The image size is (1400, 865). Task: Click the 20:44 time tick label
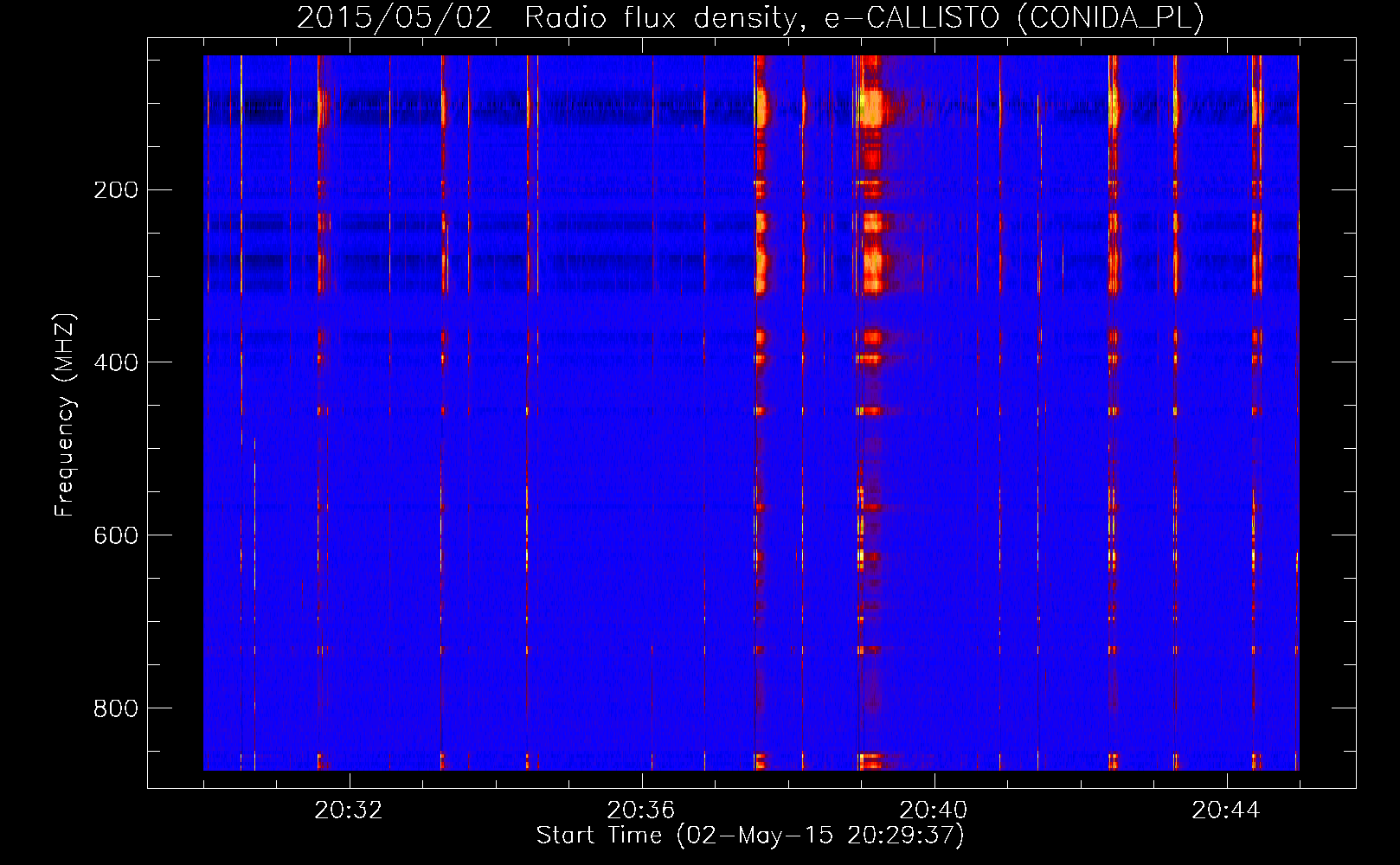1226,811
